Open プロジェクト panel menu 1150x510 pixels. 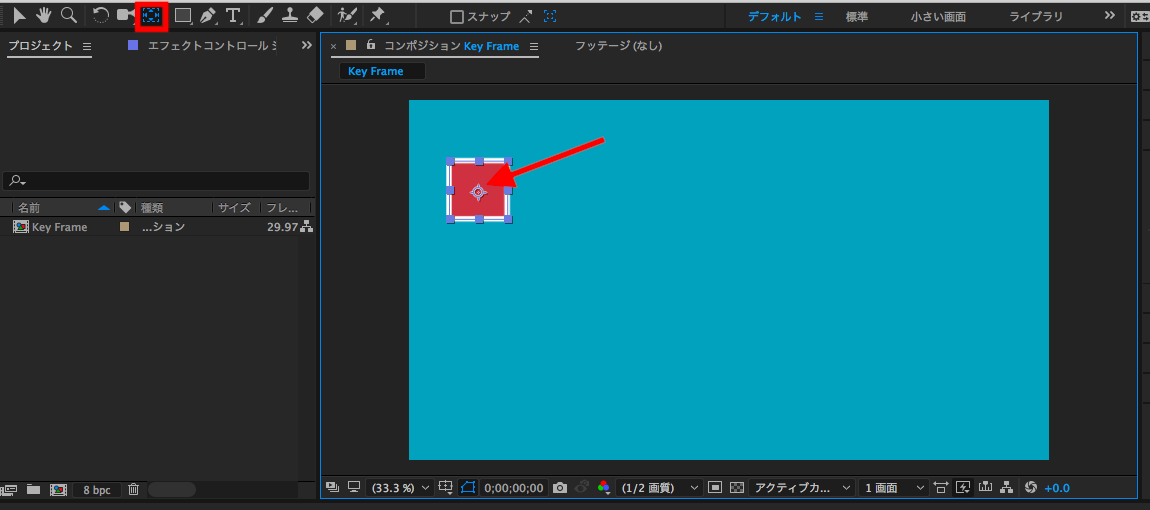click(87, 45)
